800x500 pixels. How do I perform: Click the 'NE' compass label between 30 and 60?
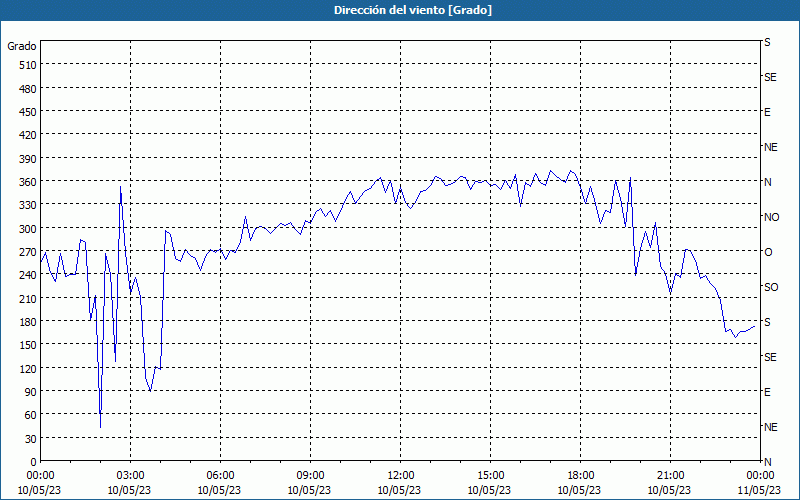[x=771, y=427]
